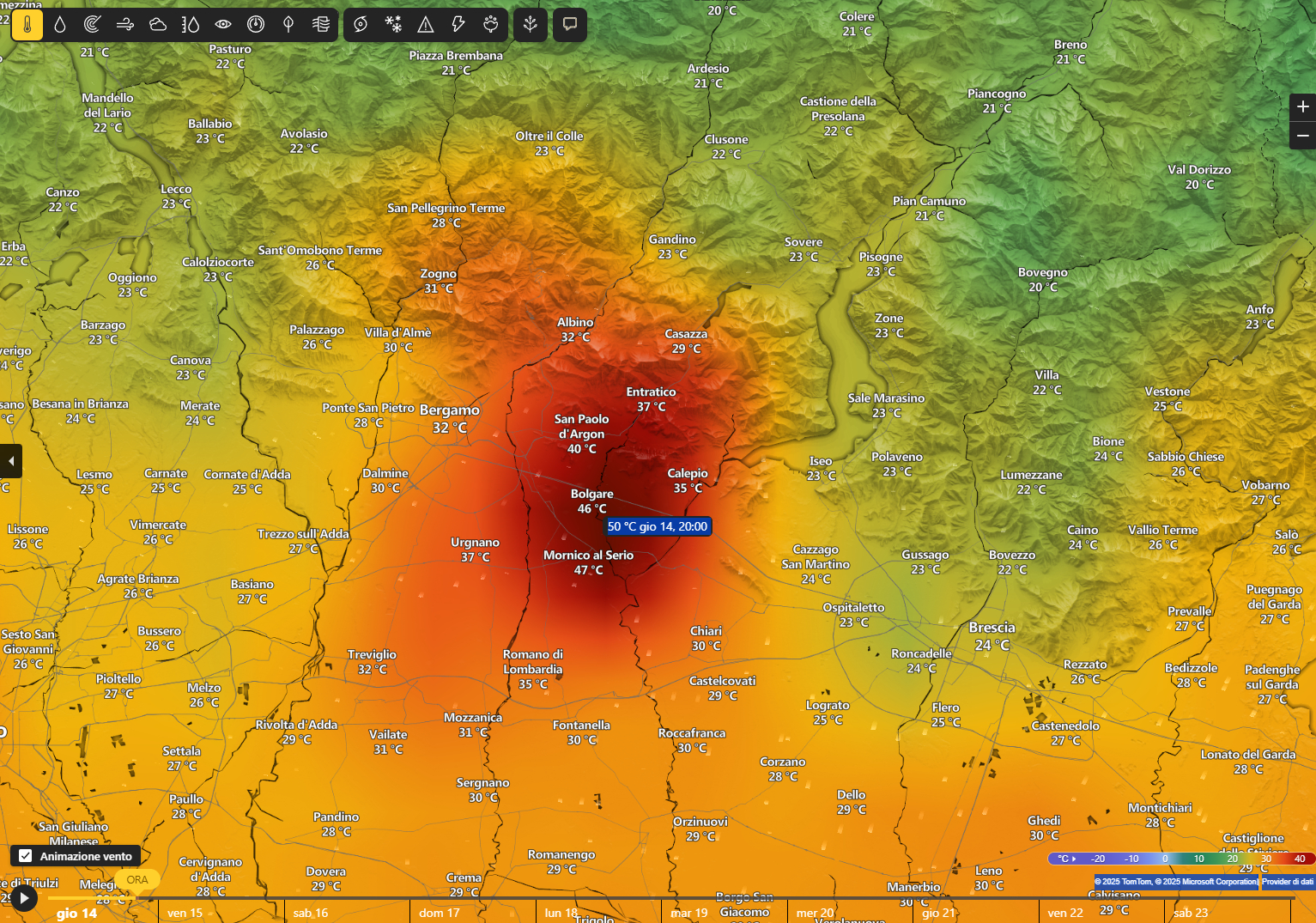Screen dimensions: 1316x923
Task: Uncheck the Animazione vento checkbox
Action: [26, 856]
